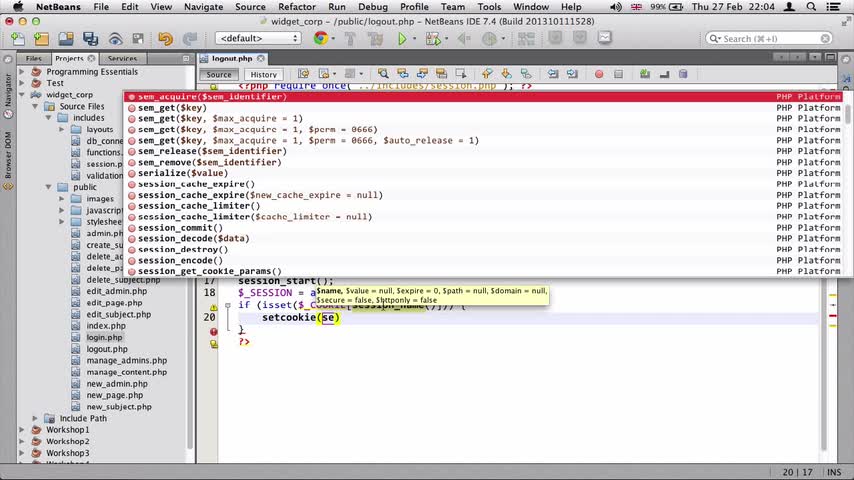This screenshot has width=854, height=480.
Task: Open the browser selection dropdown arrow
Action: [x=333, y=39]
